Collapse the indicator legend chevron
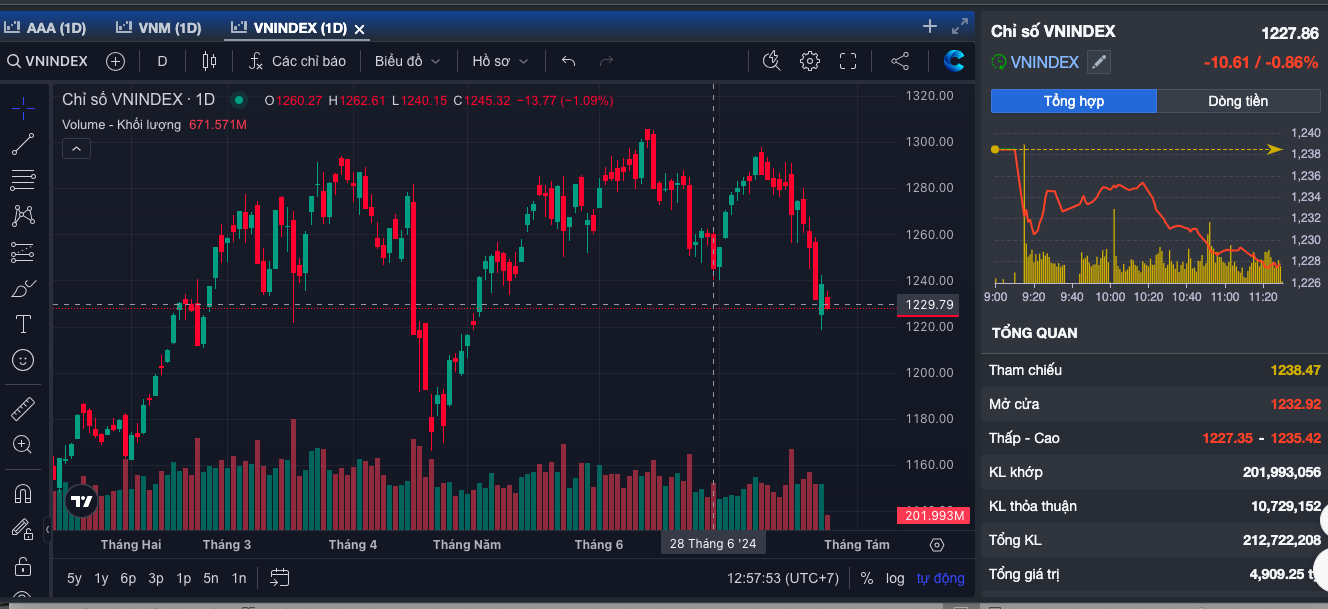Image resolution: width=1328 pixels, height=609 pixels. (x=77, y=149)
